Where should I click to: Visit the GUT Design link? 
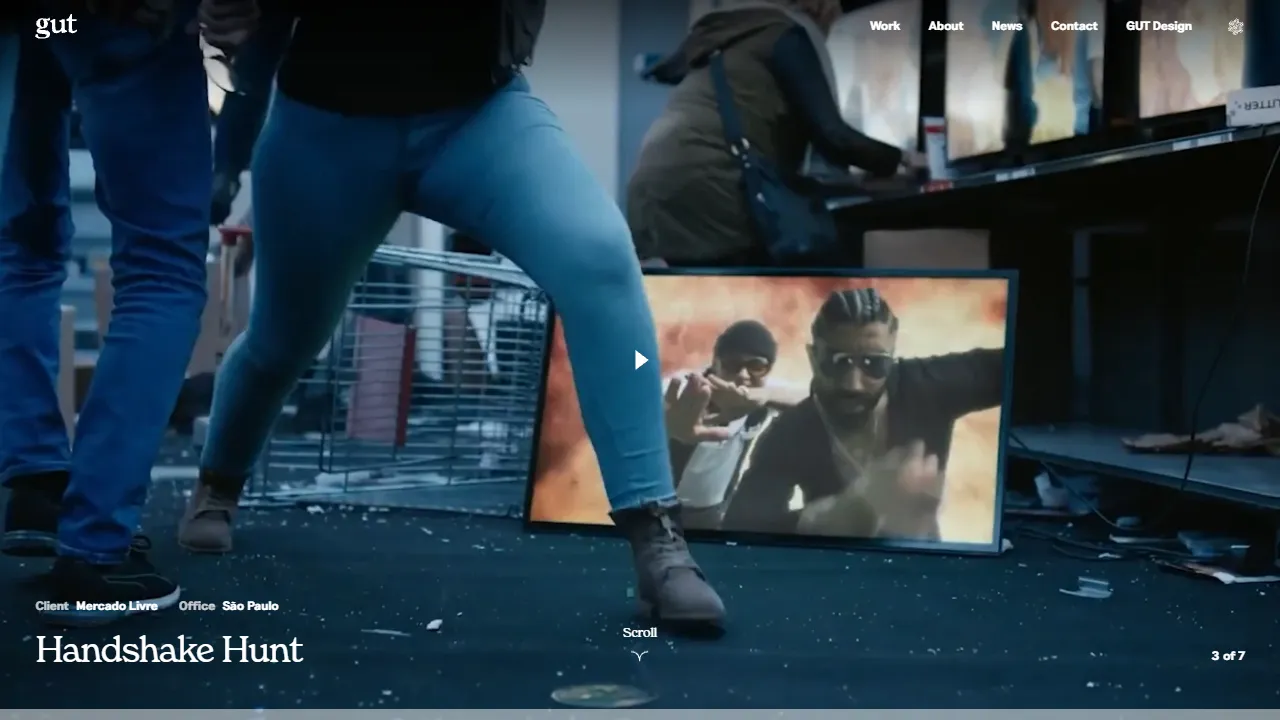(1158, 26)
